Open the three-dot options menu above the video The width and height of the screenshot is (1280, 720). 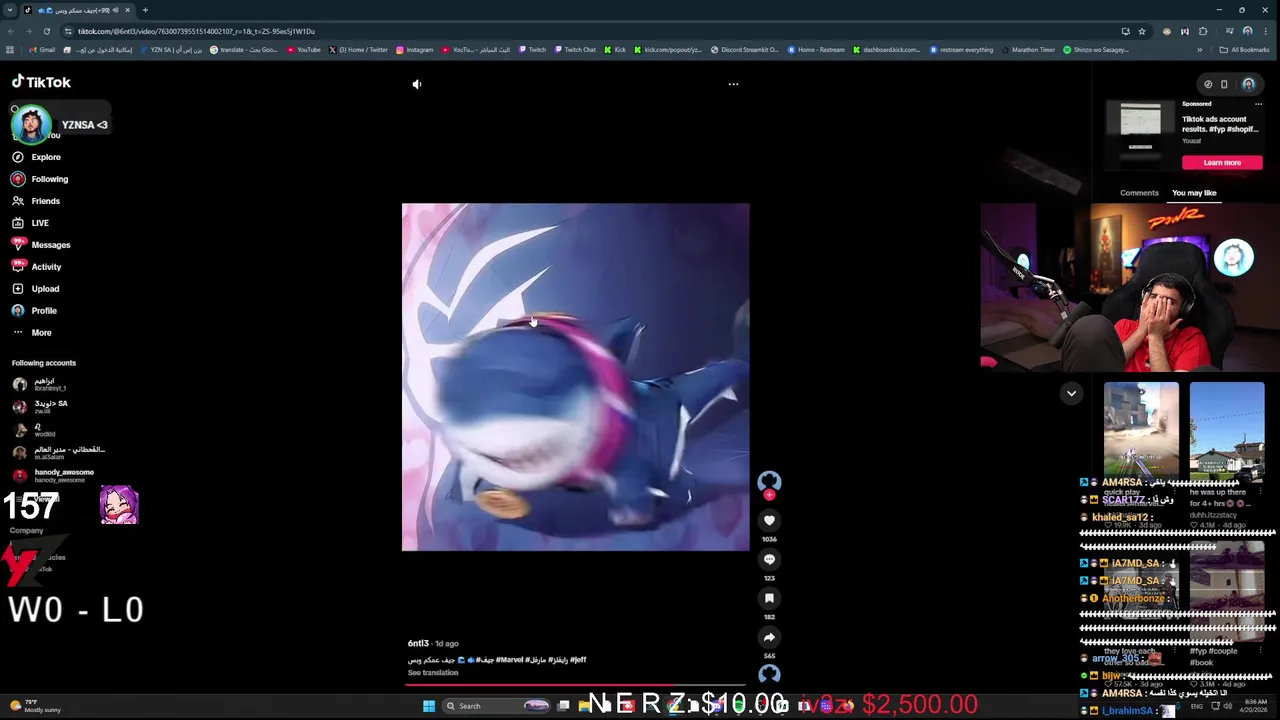pos(733,84)
